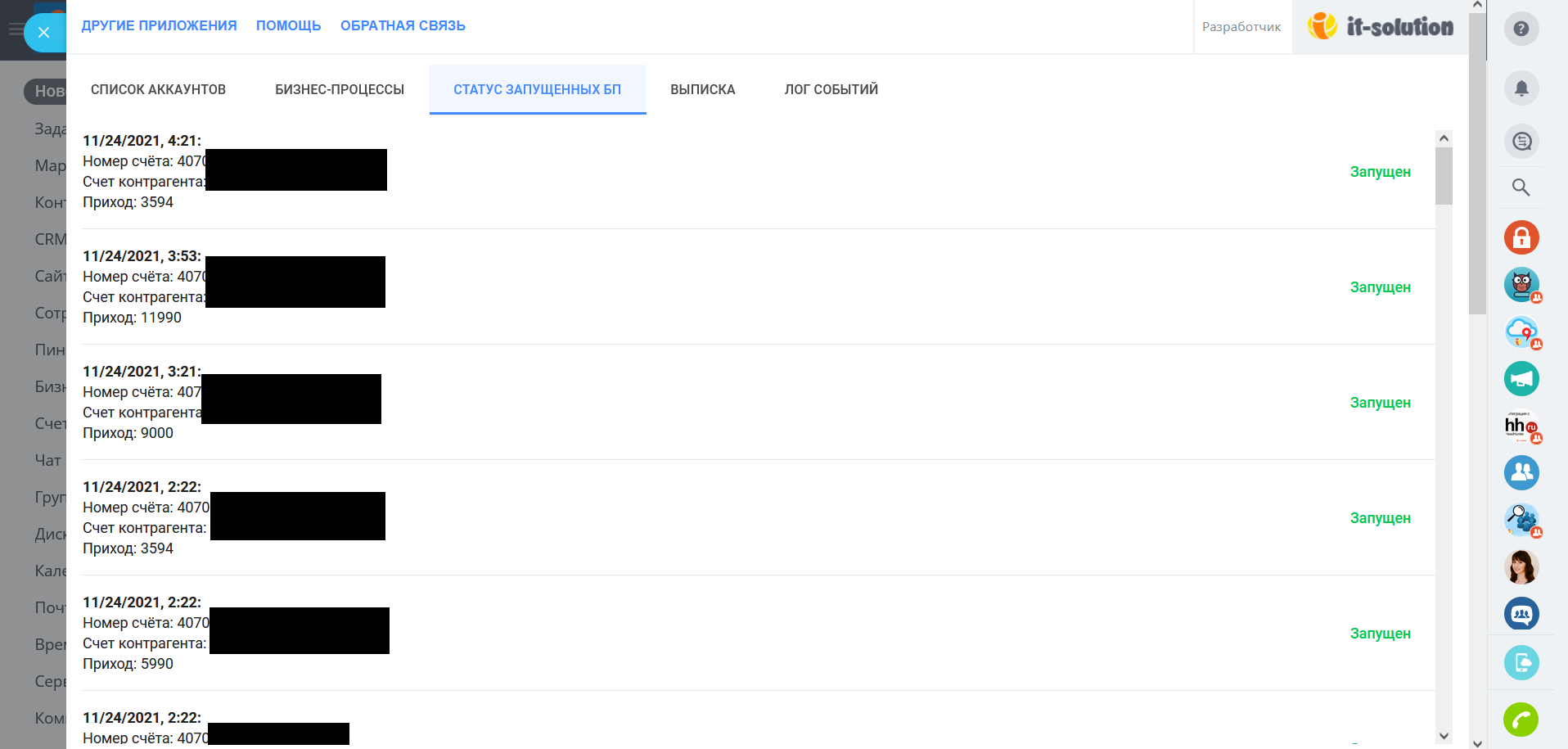Open the blue group people chat icon
The image size is (1568, 749).
1521,473
